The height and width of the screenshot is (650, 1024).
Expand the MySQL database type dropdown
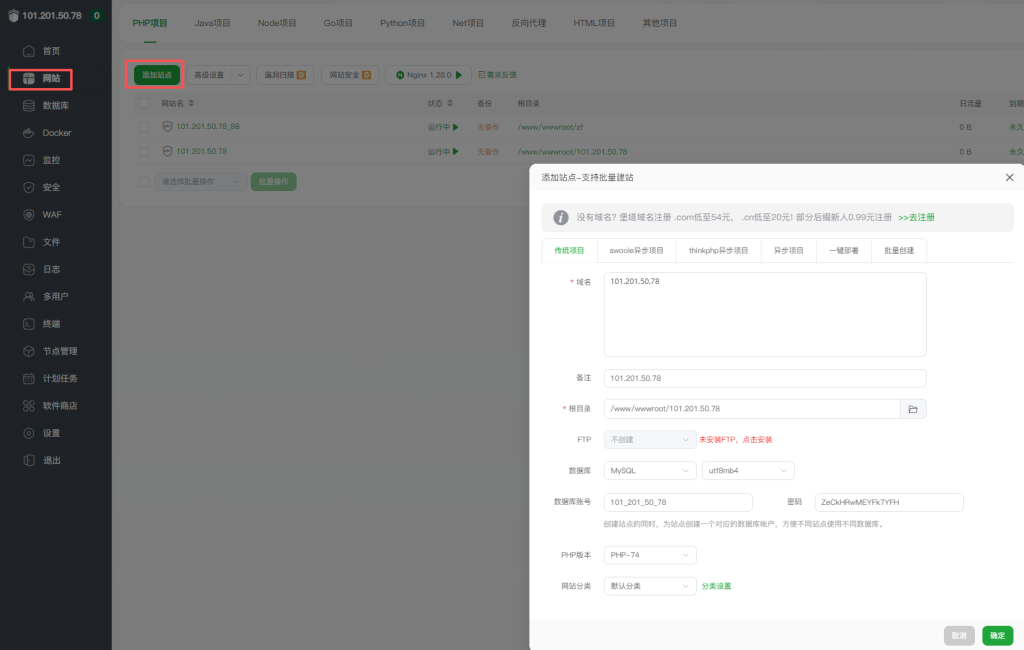point(649,470)
